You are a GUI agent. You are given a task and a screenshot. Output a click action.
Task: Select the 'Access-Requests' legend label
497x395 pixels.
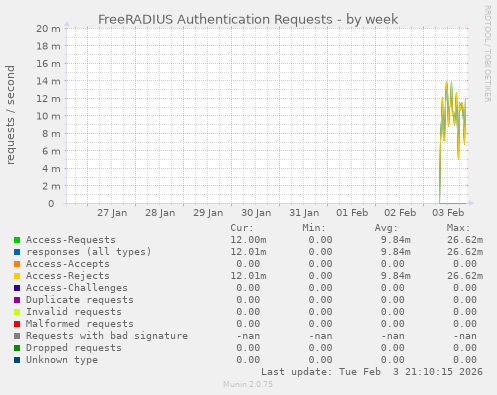click(x=71, y=240)
